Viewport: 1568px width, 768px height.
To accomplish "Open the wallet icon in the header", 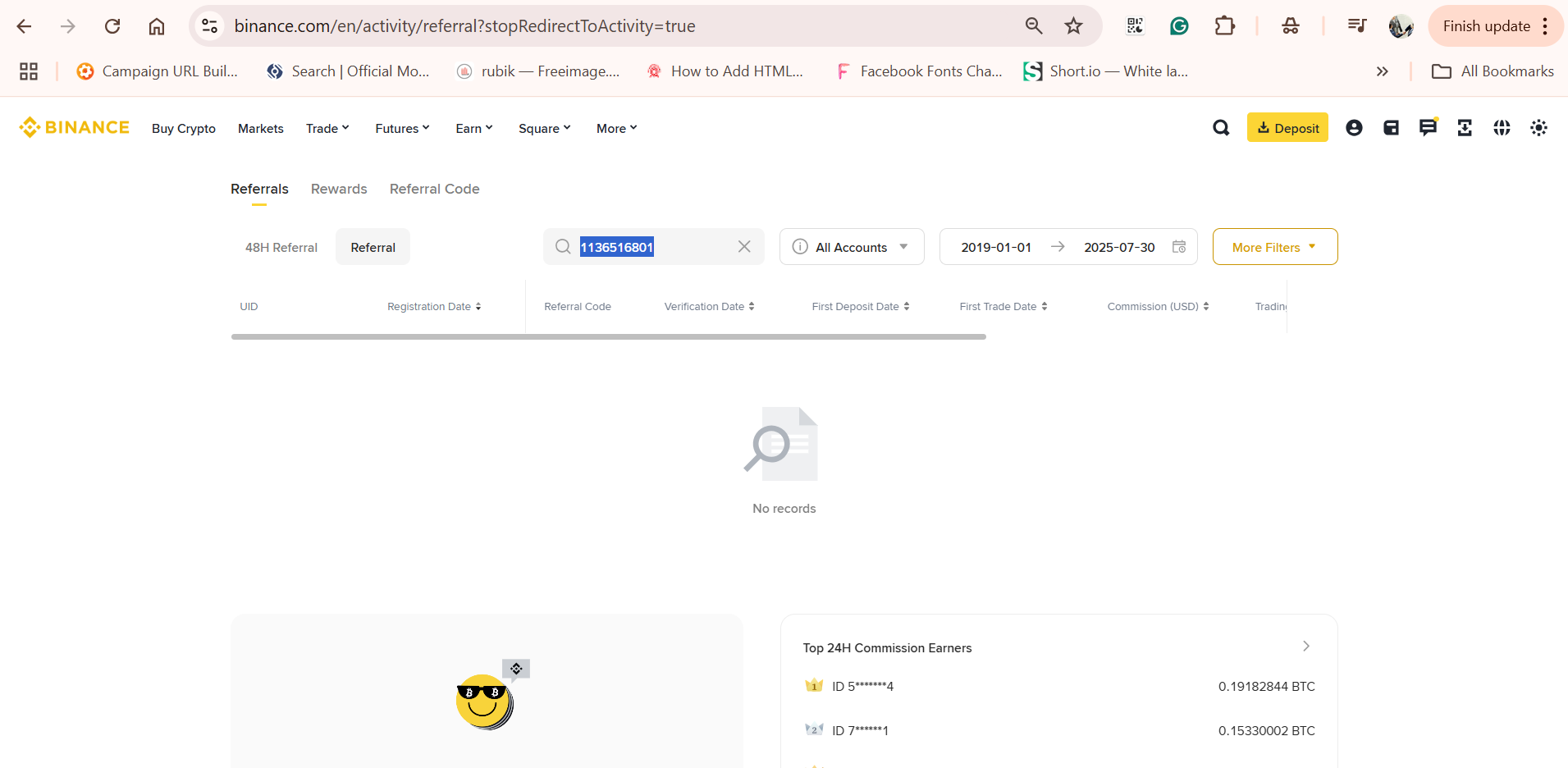I will (1391, 127).
